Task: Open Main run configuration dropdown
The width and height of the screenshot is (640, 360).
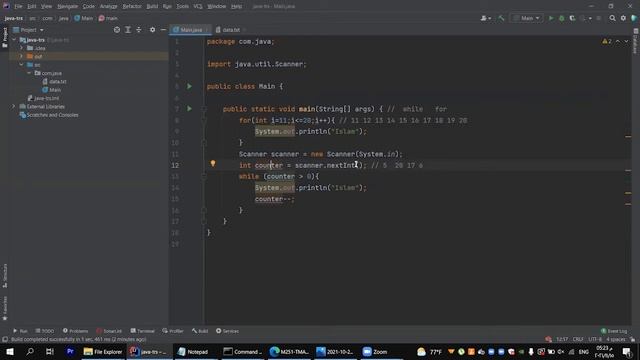Action: pos(527,18)
